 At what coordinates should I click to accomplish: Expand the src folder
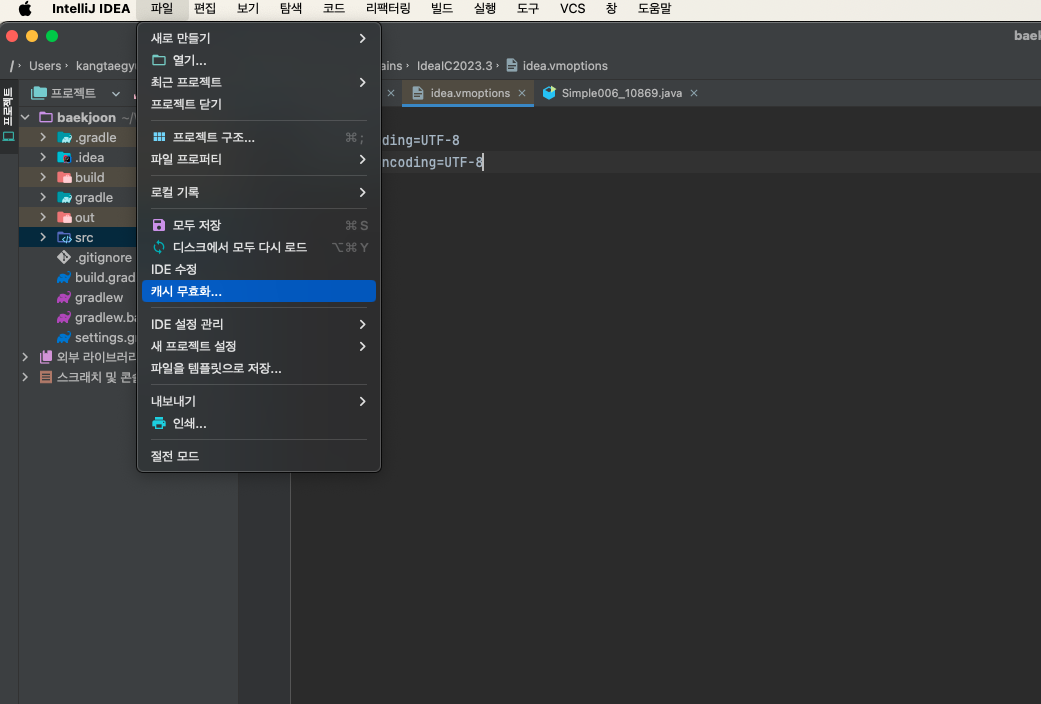tap(43, 237)
